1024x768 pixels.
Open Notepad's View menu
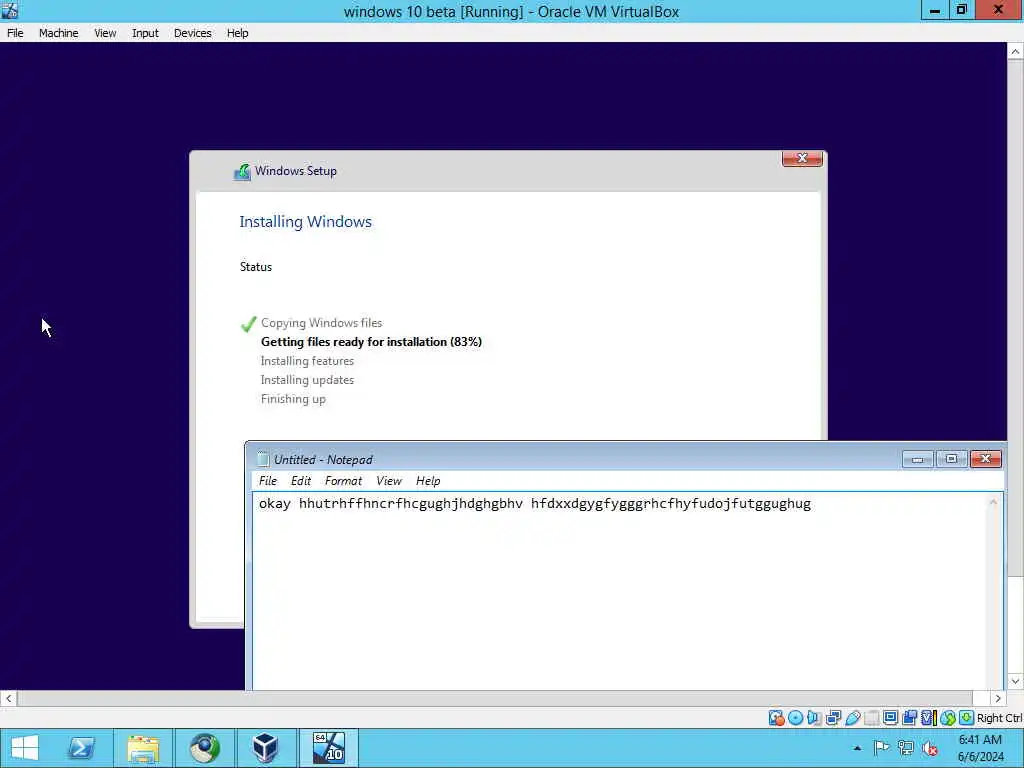(x=389, y=481)
